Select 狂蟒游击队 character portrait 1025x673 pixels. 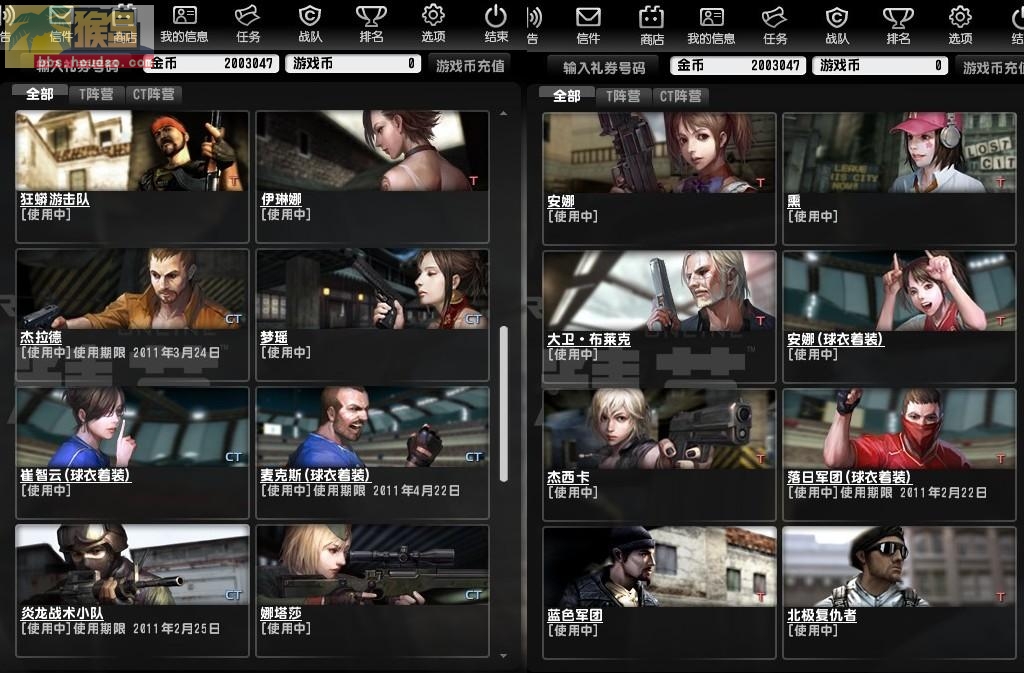pyautogui.click(x=132, y=151)
